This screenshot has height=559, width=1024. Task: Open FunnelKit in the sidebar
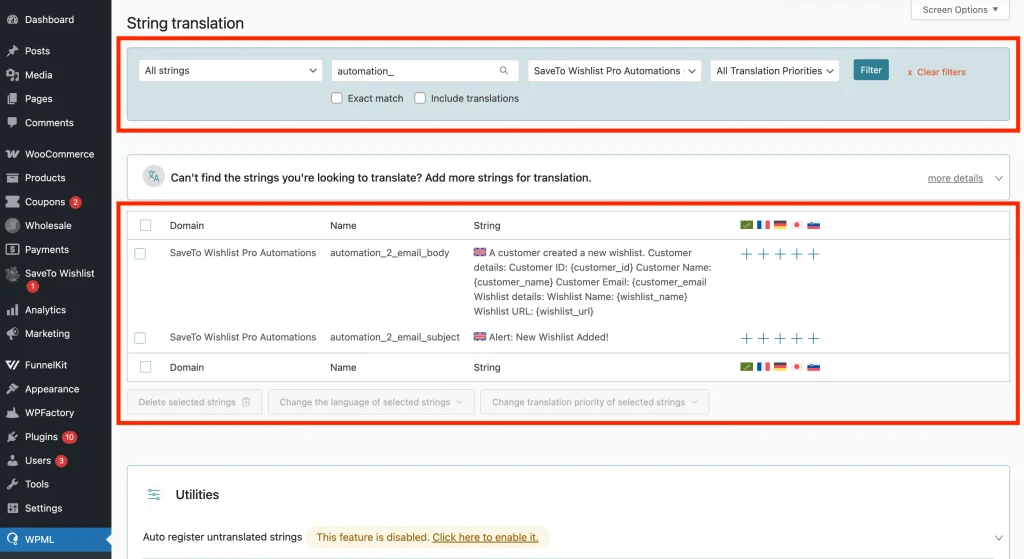pos(46,365)
